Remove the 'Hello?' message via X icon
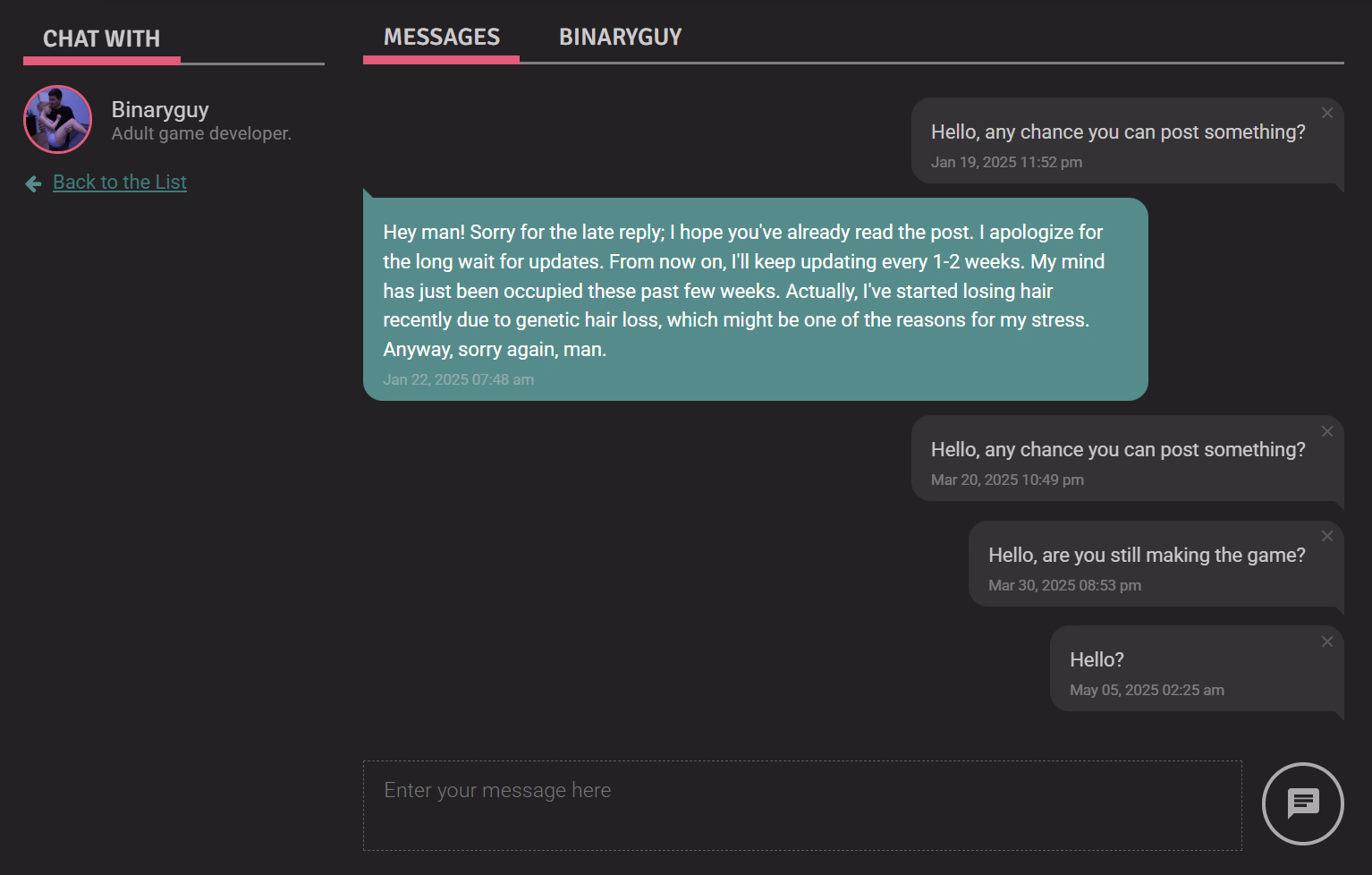 [1327, 641]
